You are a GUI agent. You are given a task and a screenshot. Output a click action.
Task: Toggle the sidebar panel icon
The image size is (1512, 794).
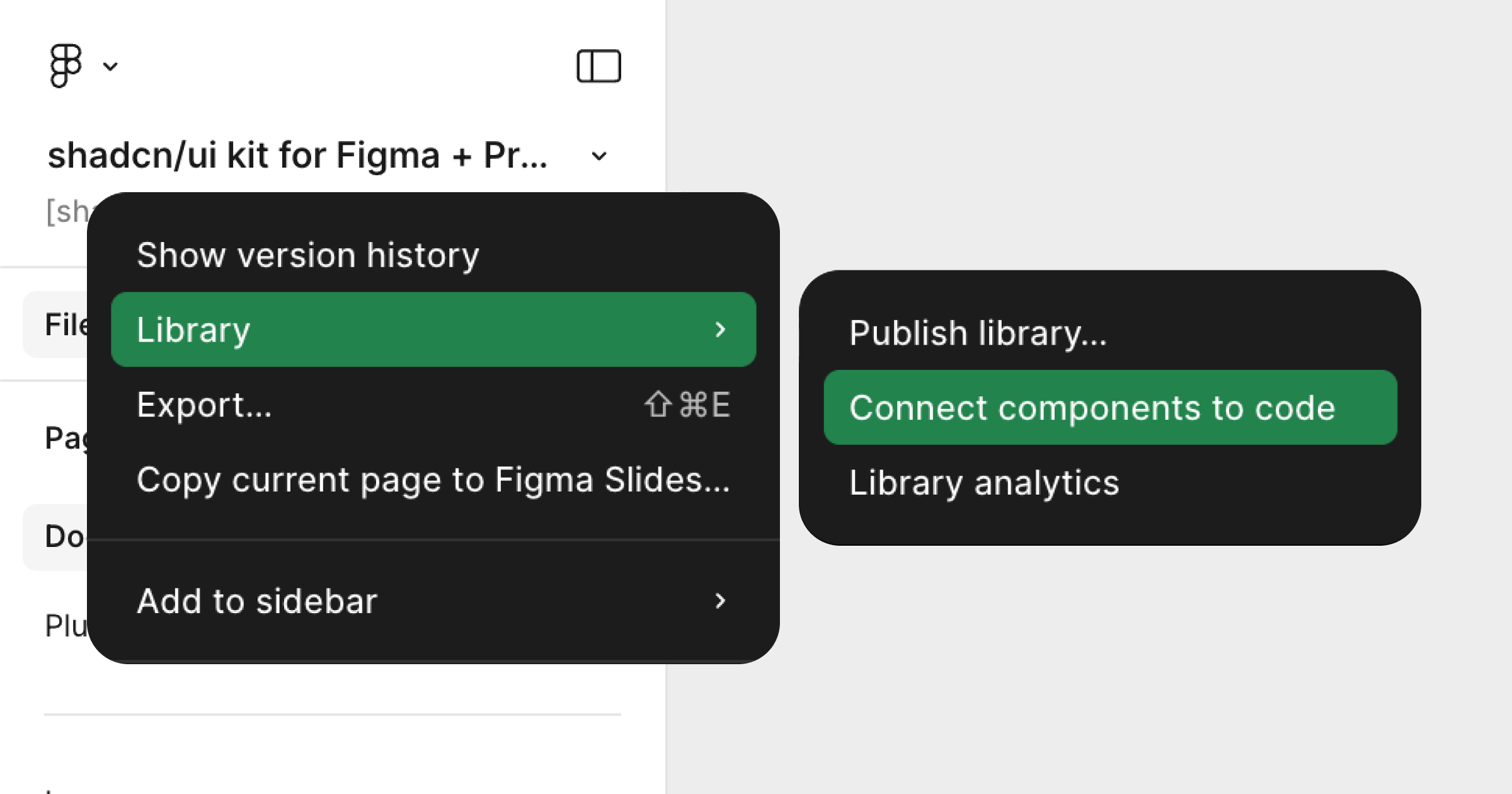click(x=598, y=65)
